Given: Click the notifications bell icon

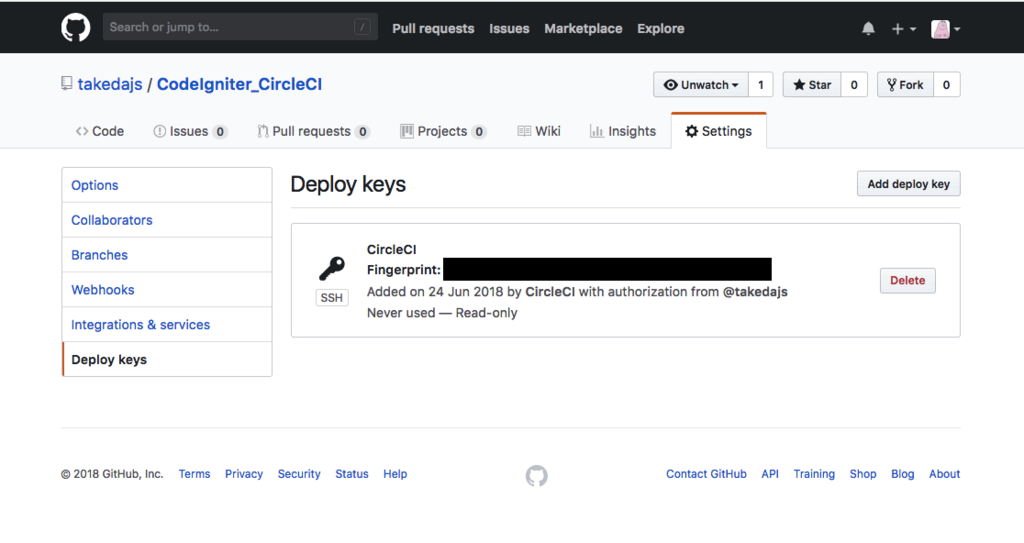Looking at the screenshot, I should 868,29.
